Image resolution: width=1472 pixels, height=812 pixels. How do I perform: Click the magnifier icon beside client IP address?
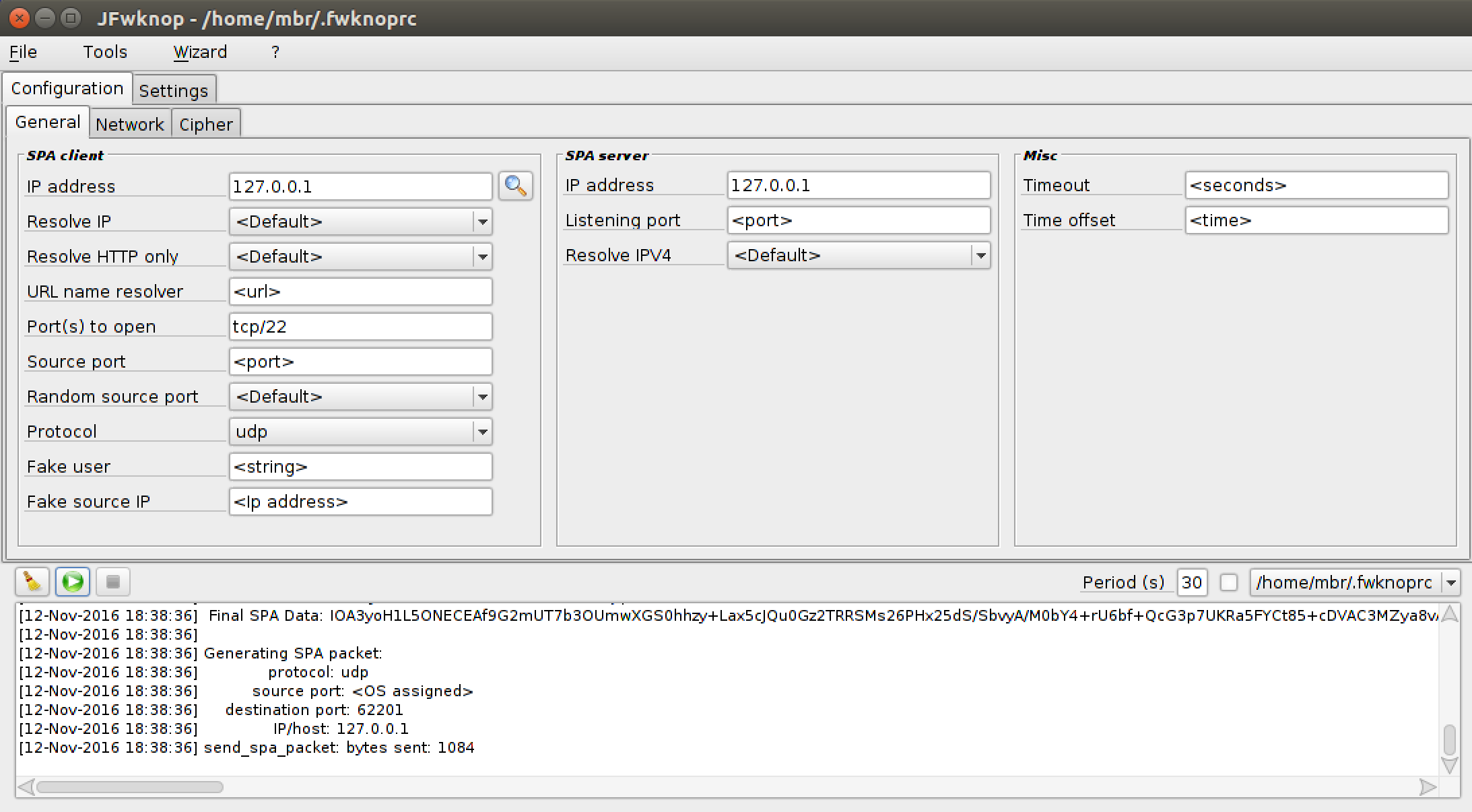click(x=515, y=186)
